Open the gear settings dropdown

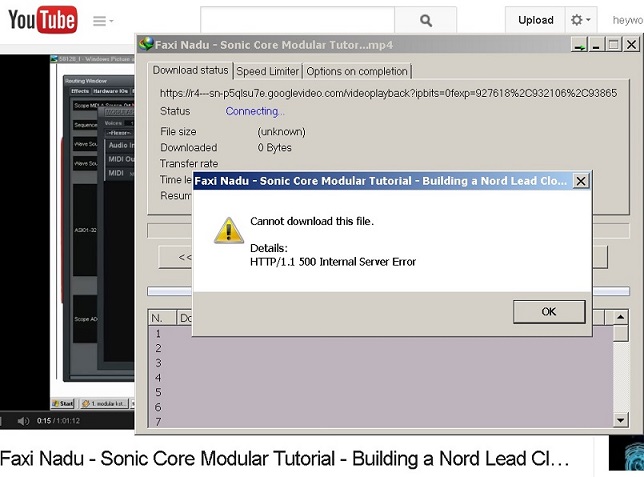[581, 20]
